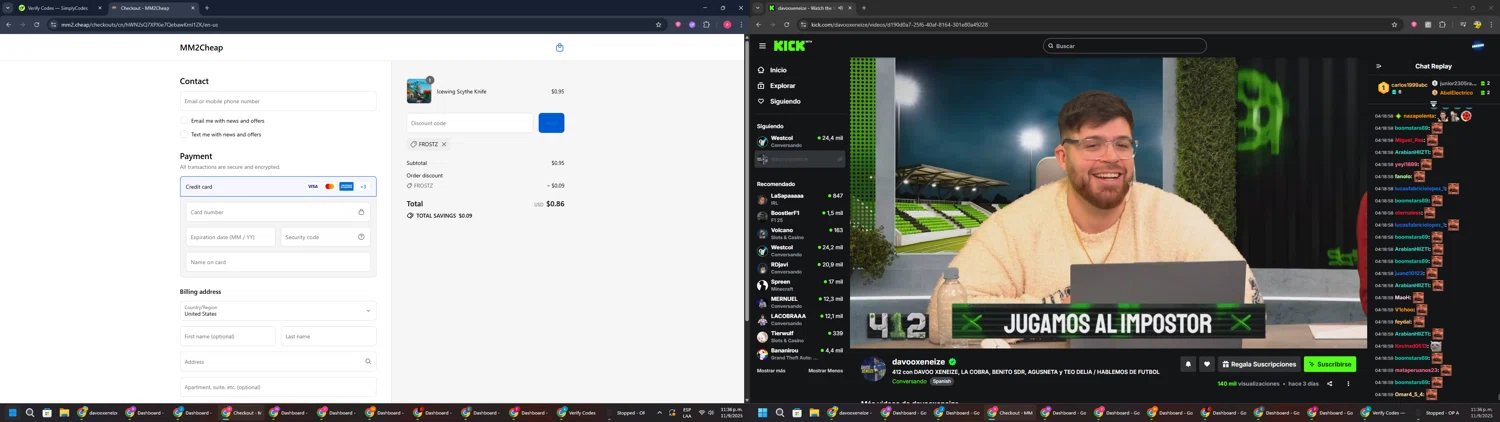The image size is (1500, 422).
Task: Open the Conversando category link
Action: point(909,381)
